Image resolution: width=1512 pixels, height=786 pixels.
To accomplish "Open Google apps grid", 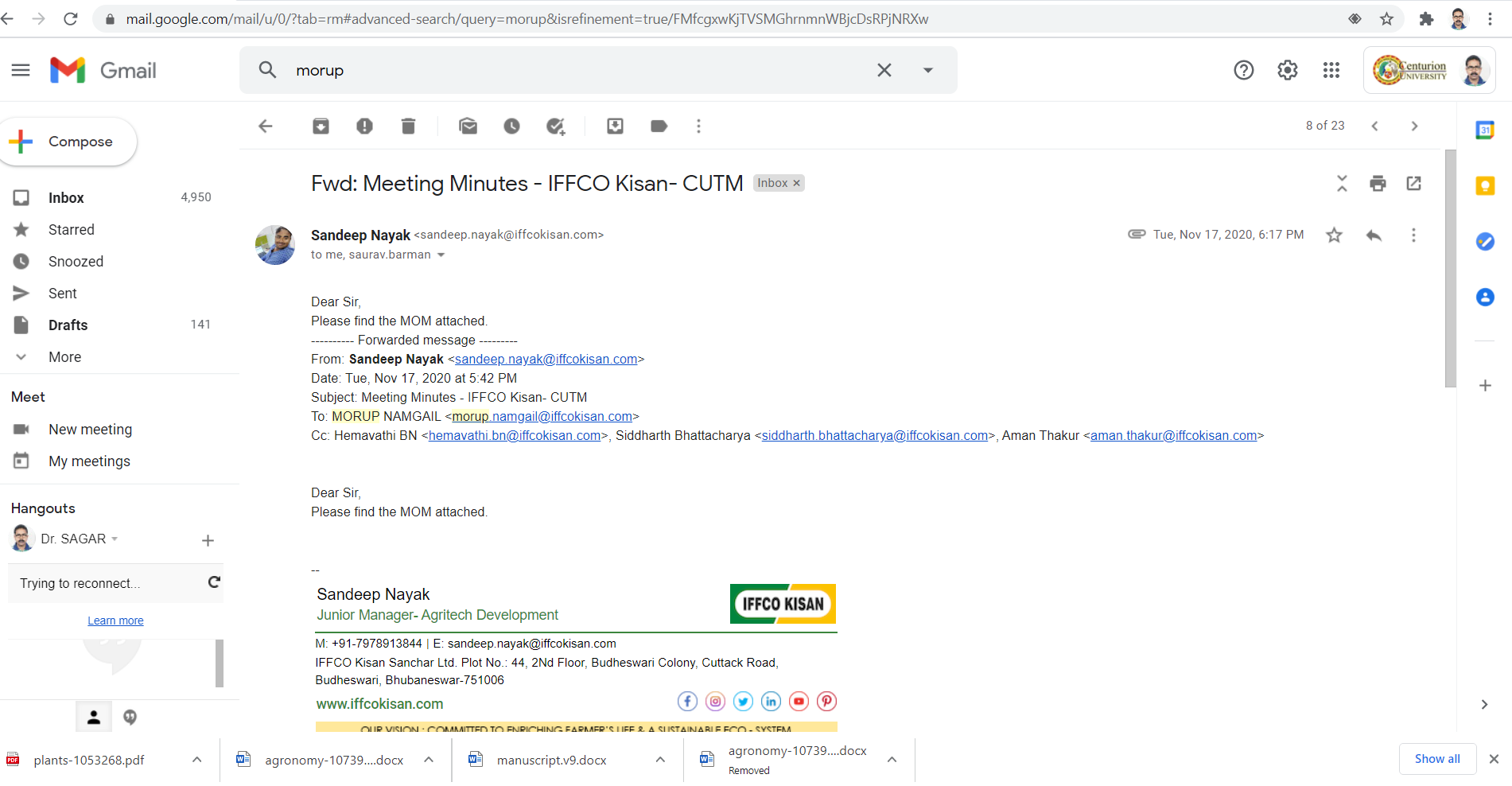I will click(1331, 70).
